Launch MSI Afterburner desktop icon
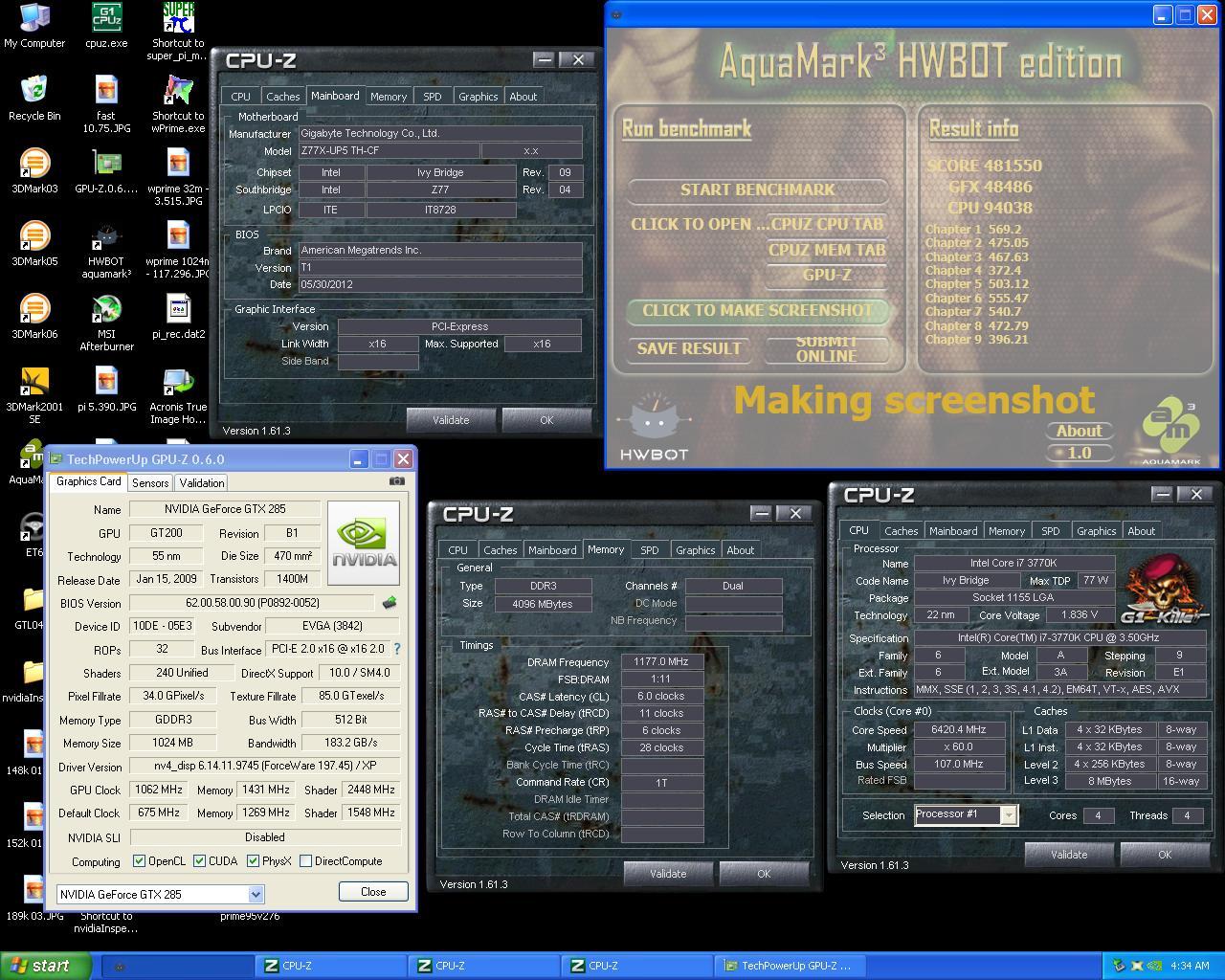Image resolution: width=1225 pixels, height=980 pixels. [x=106, y=323]
